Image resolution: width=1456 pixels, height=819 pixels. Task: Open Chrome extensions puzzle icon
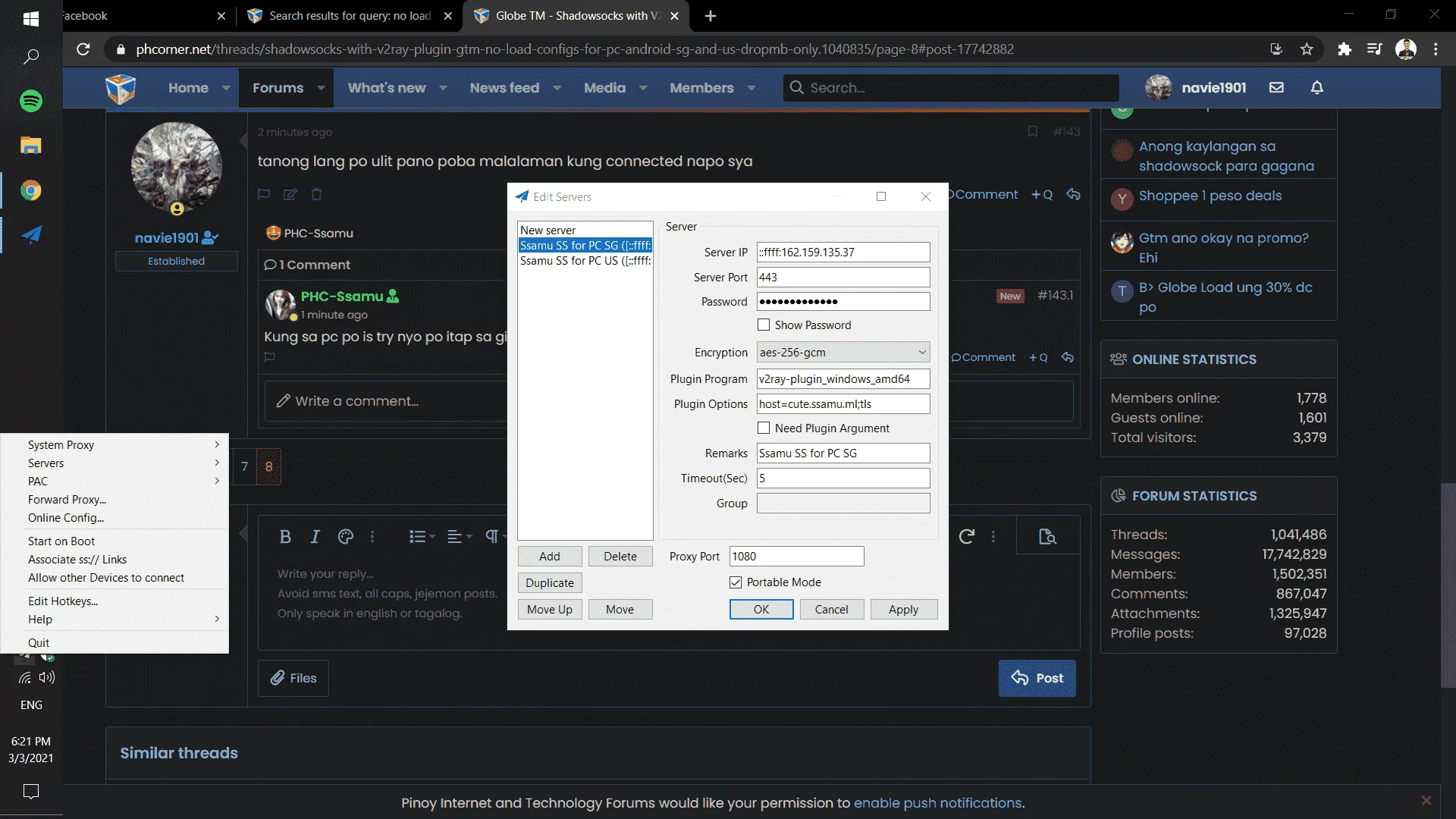tap(1345, 49)
